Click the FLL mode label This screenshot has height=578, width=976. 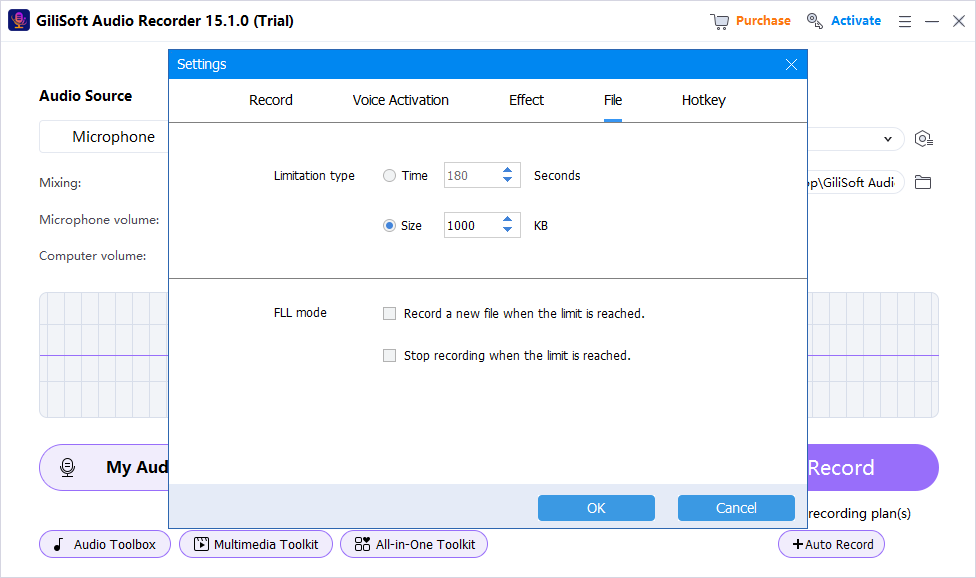300,312
